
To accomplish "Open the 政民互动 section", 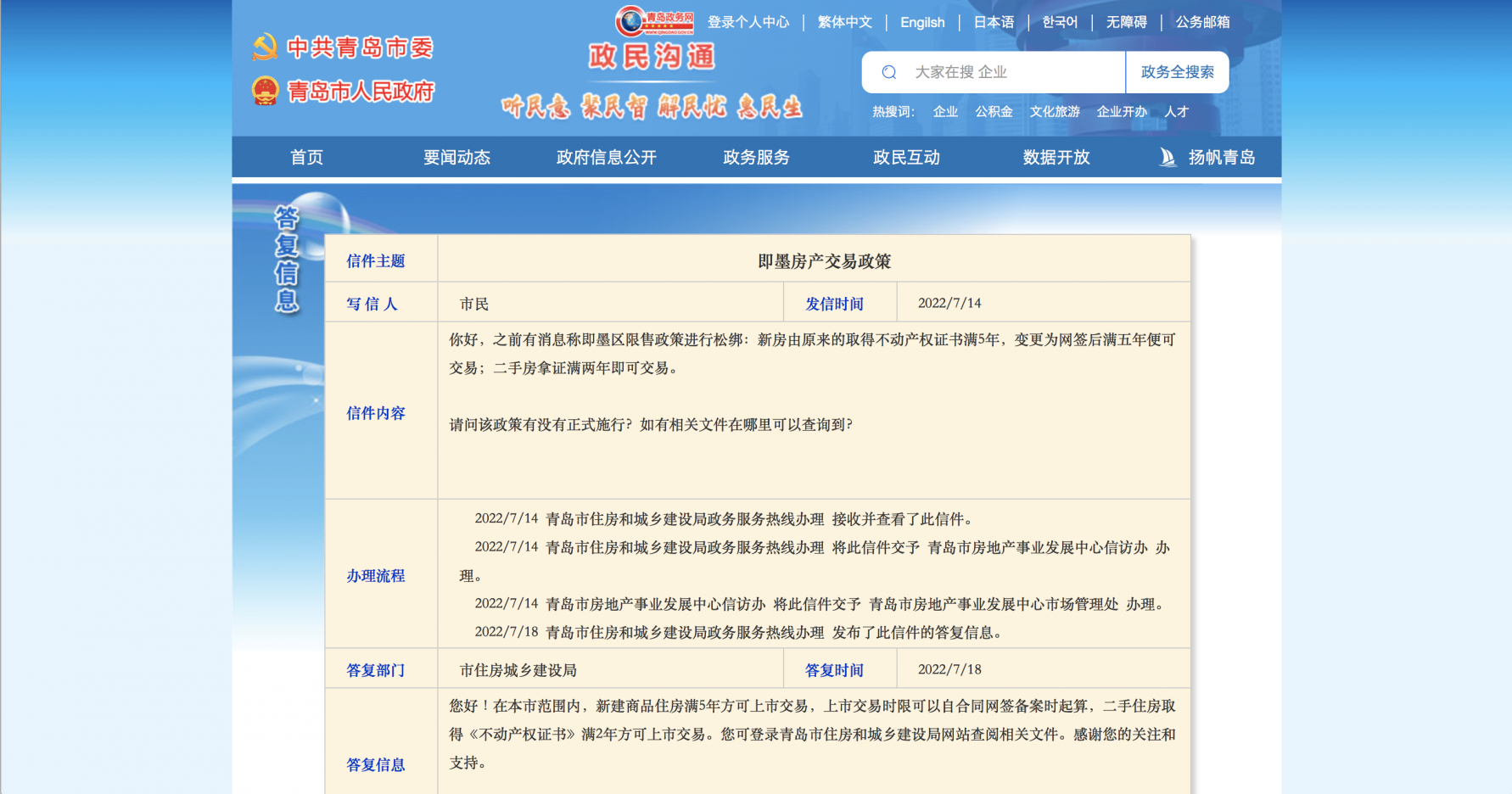I will click(904, 157).
